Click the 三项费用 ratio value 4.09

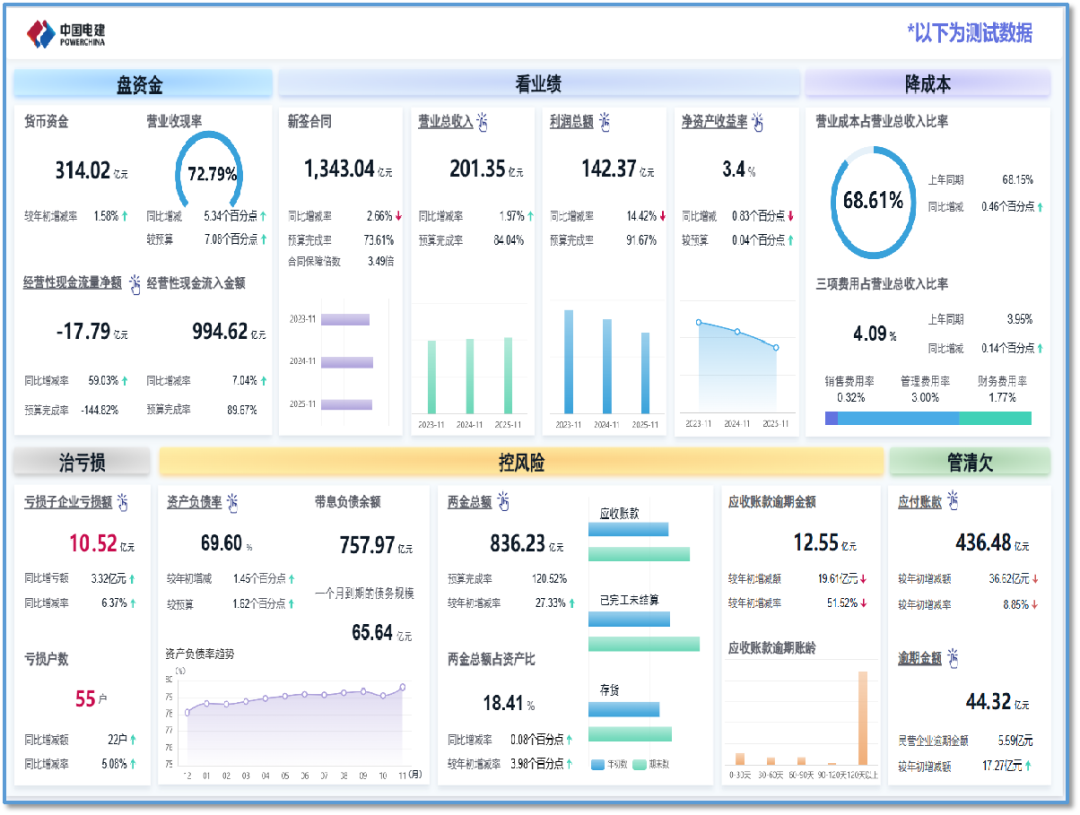point(870,334)
